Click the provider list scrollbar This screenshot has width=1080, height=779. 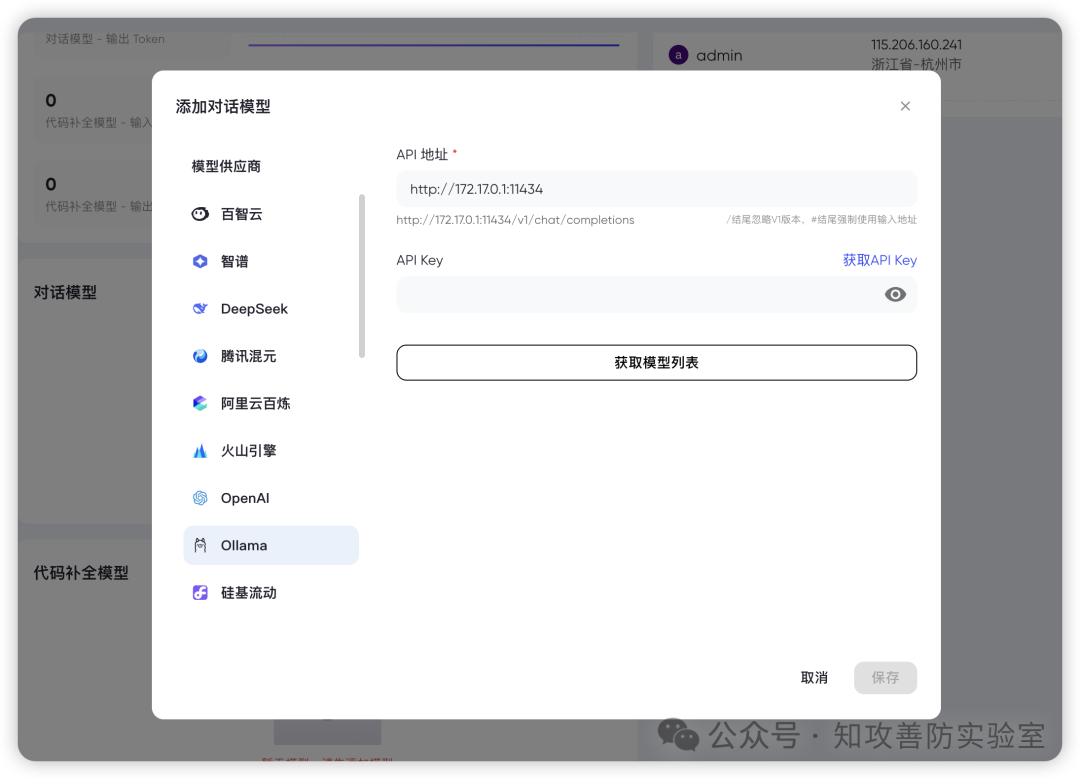(x=362, y=276)
